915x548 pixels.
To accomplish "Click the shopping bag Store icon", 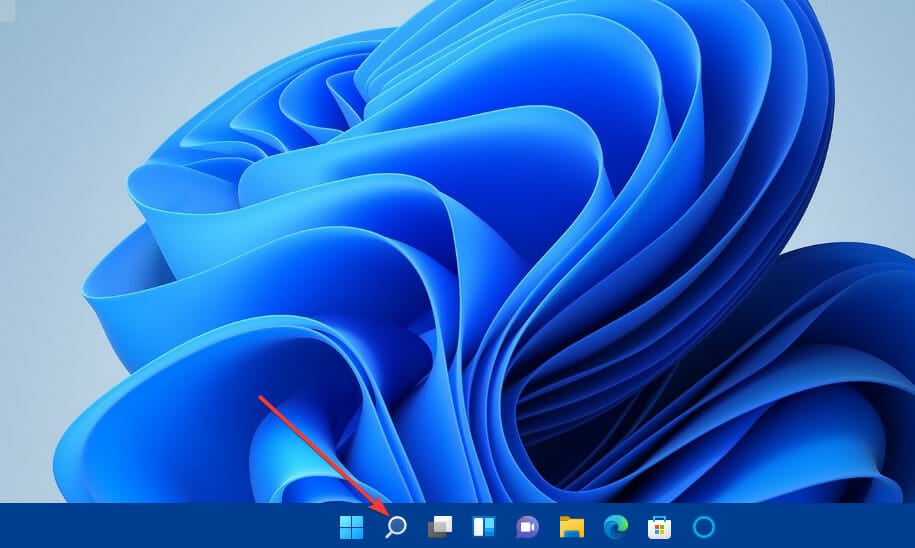I will [659, 527].
